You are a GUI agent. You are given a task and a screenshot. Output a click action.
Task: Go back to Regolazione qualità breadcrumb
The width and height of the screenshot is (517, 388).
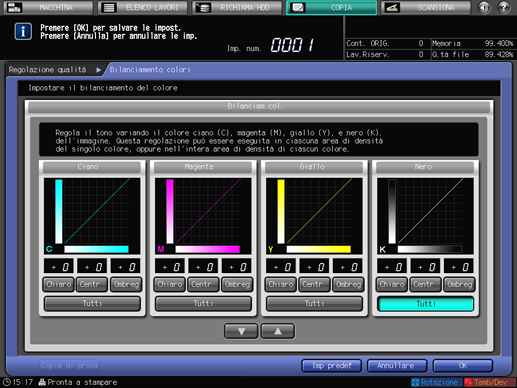pos(47,70)
